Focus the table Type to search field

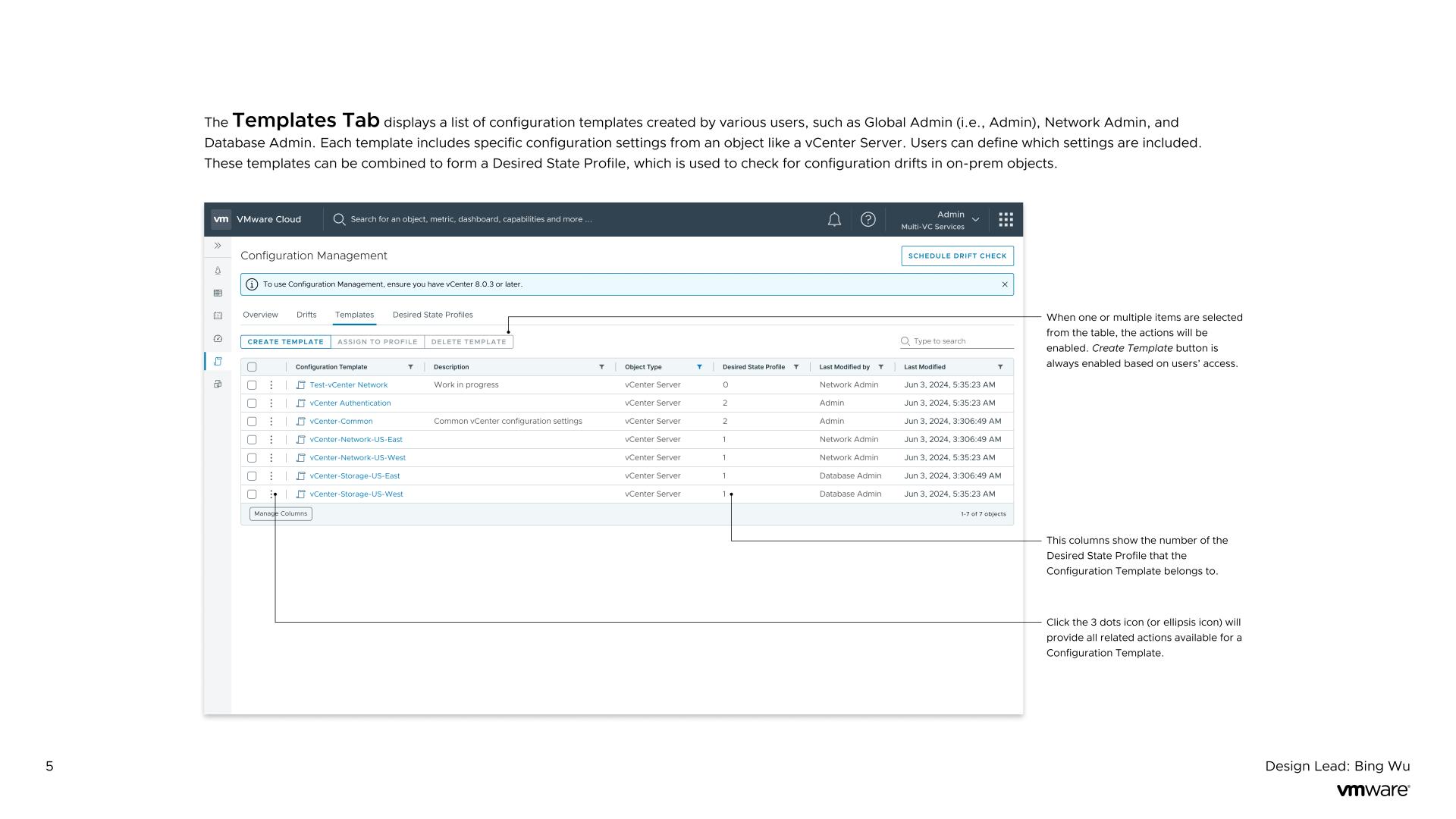(956, 341)
